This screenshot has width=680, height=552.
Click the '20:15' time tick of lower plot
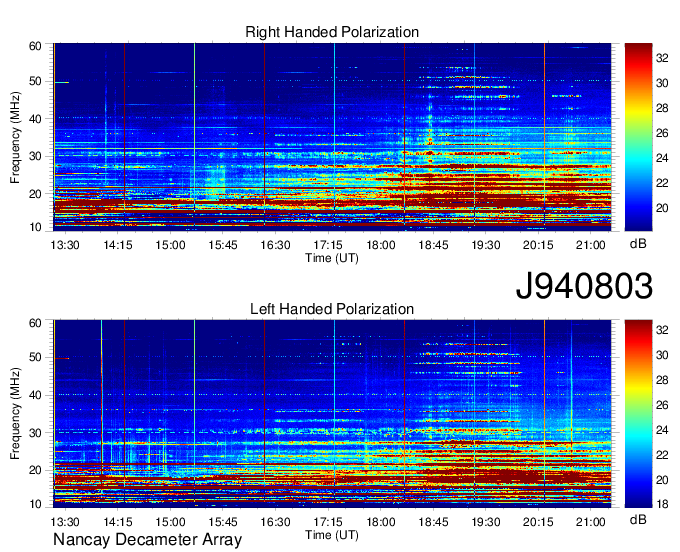click(x=538, y=522)
